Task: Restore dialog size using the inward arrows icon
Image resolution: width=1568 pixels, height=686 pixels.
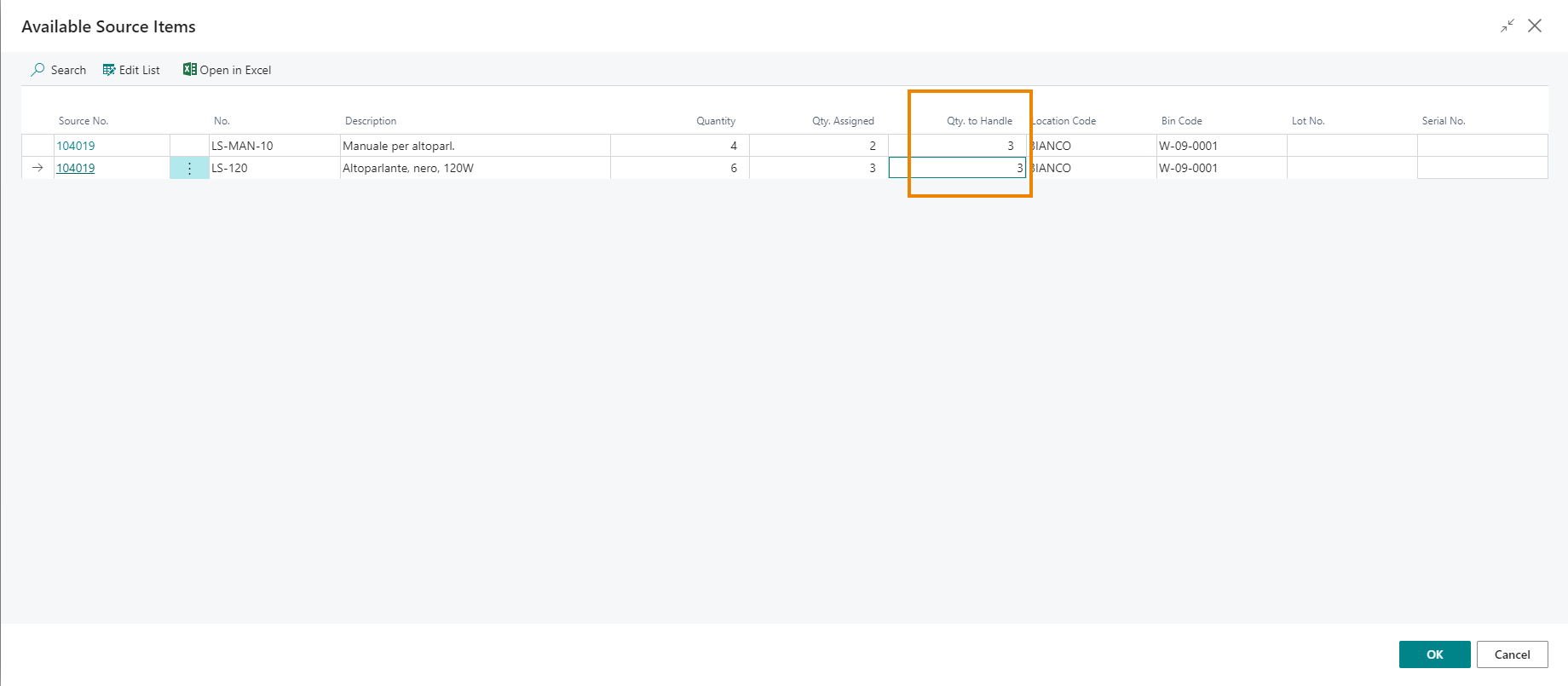Action: click(1507, 26)
